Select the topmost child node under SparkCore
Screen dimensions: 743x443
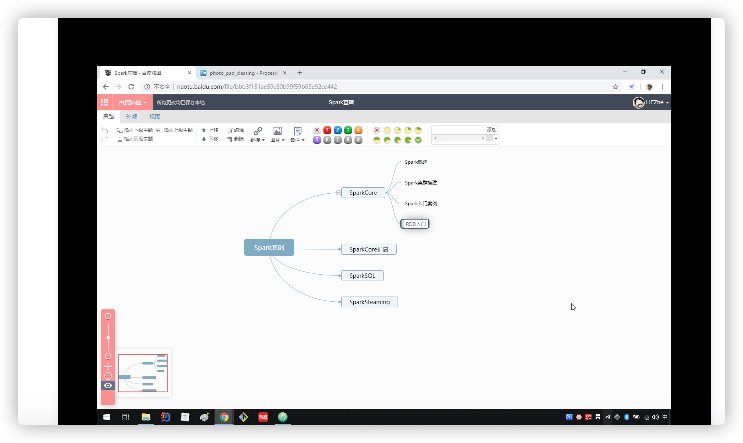click(x=416, y=162)
